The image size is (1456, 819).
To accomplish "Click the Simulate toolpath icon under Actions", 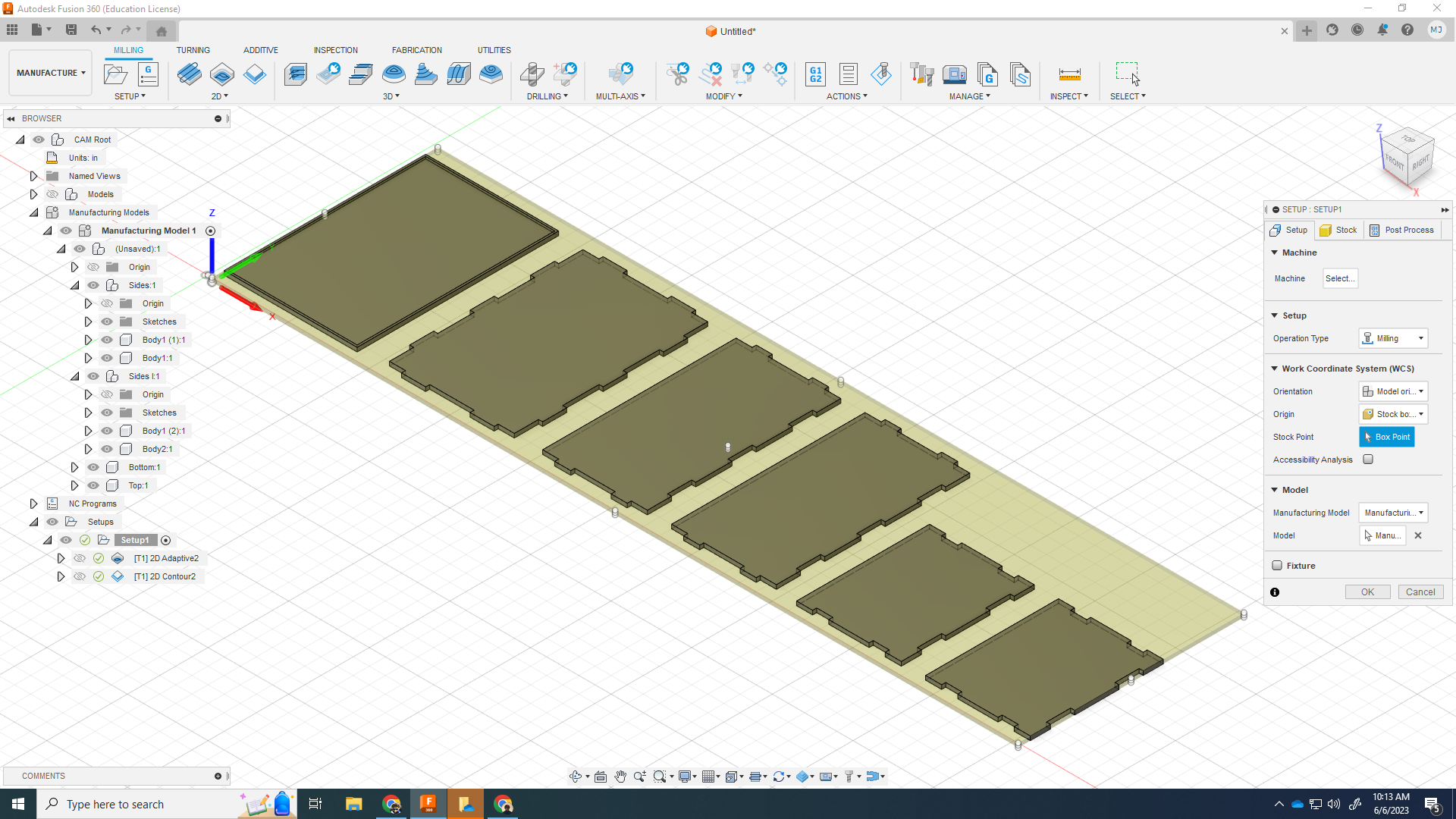I will [x=881, y=74].
